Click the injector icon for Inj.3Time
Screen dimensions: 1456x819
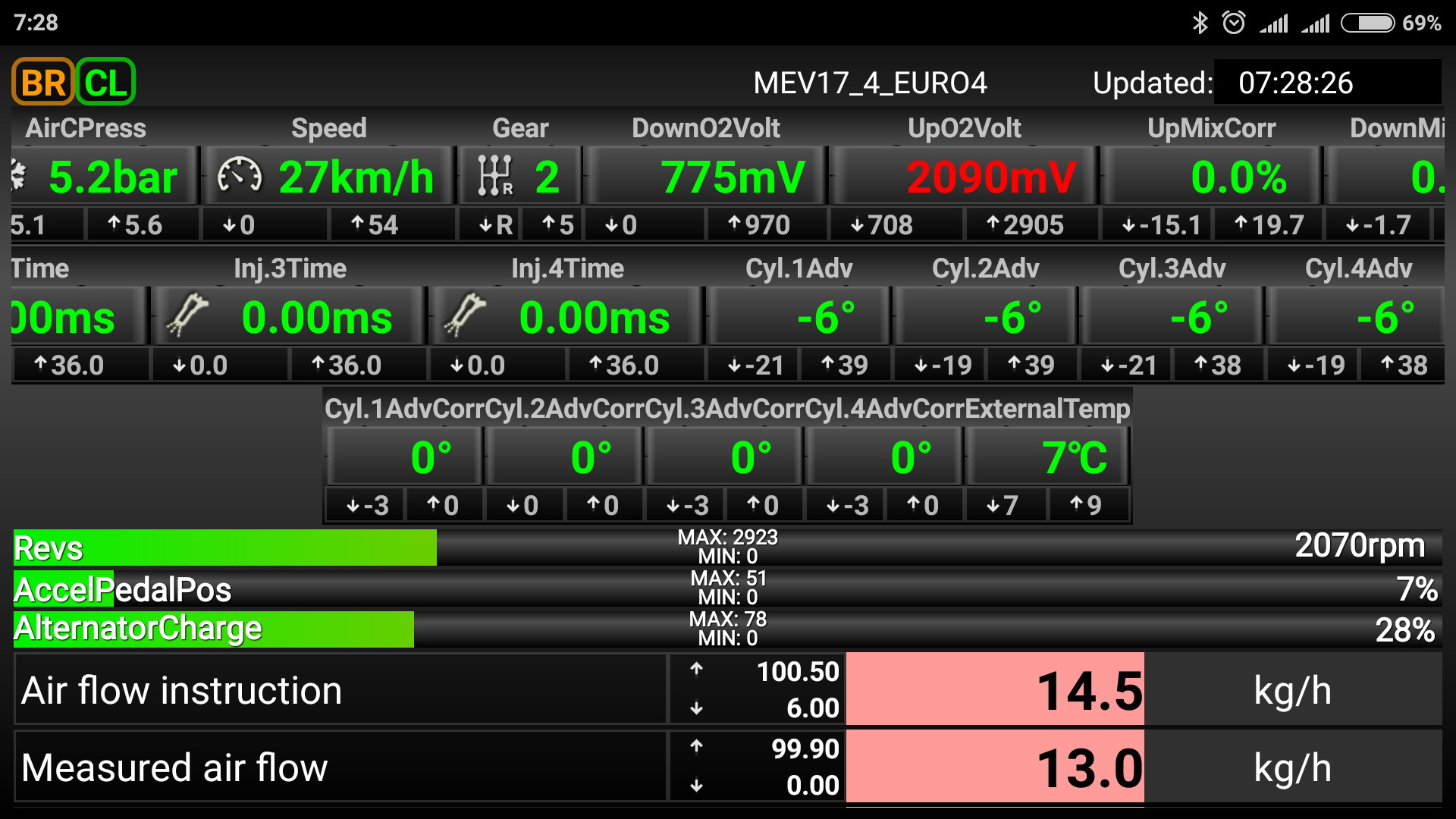click(187, 315)
